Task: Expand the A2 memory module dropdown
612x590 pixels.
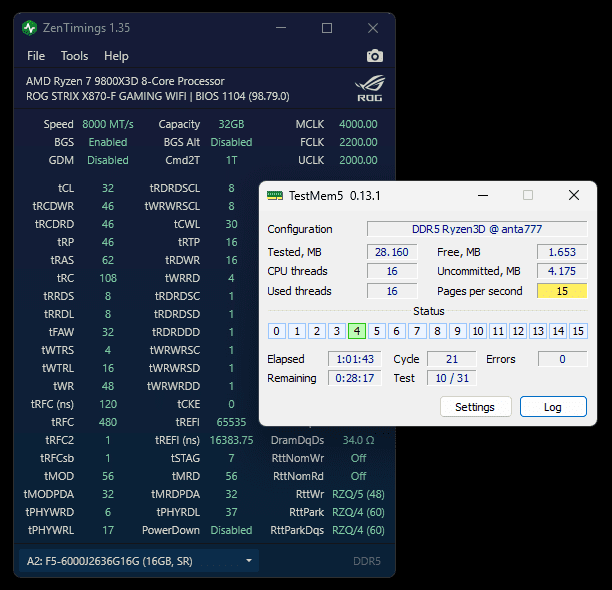Action: 139,561
